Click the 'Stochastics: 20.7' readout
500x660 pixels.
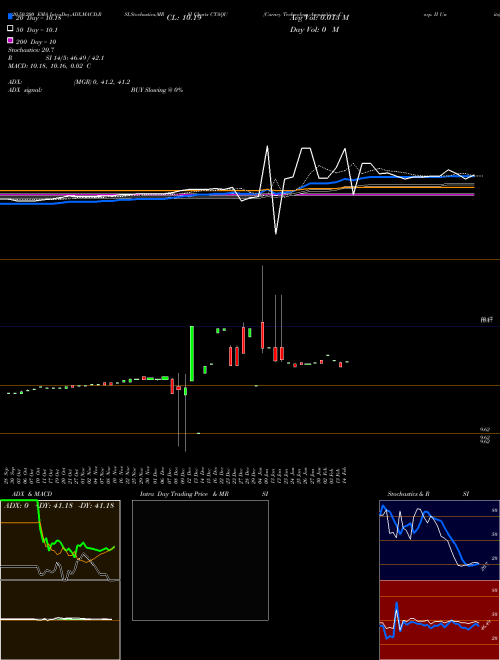[x=31, y=50]
